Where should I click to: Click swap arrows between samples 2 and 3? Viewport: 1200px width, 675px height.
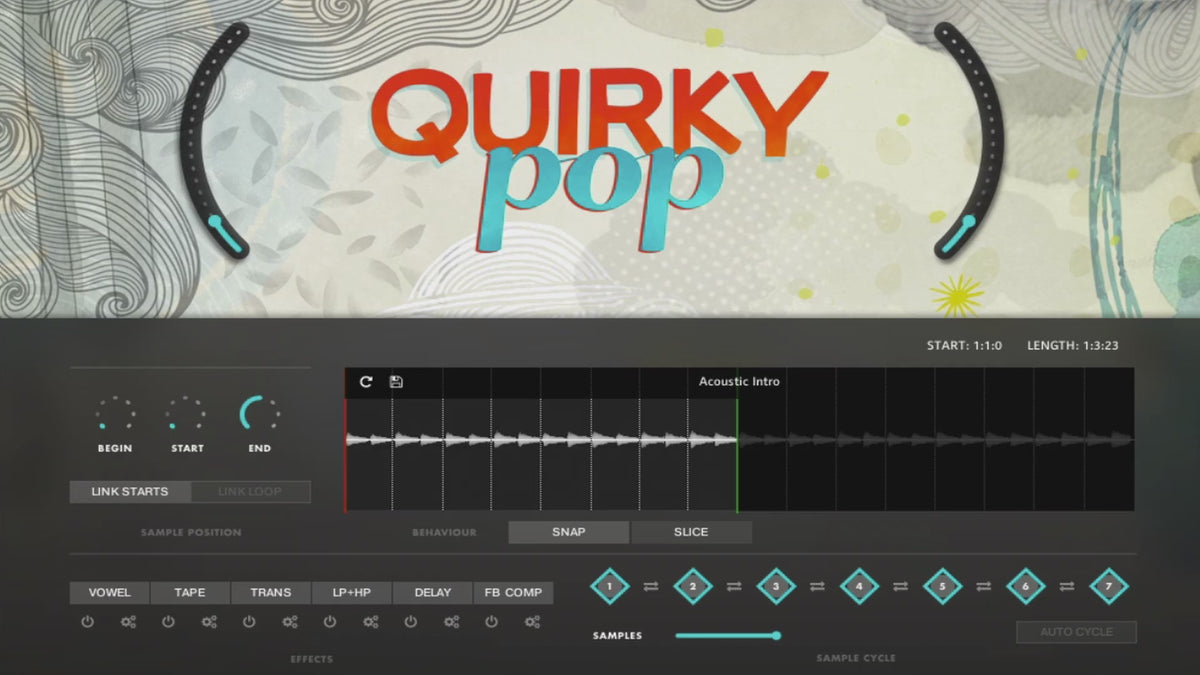[x=734, y=587]
